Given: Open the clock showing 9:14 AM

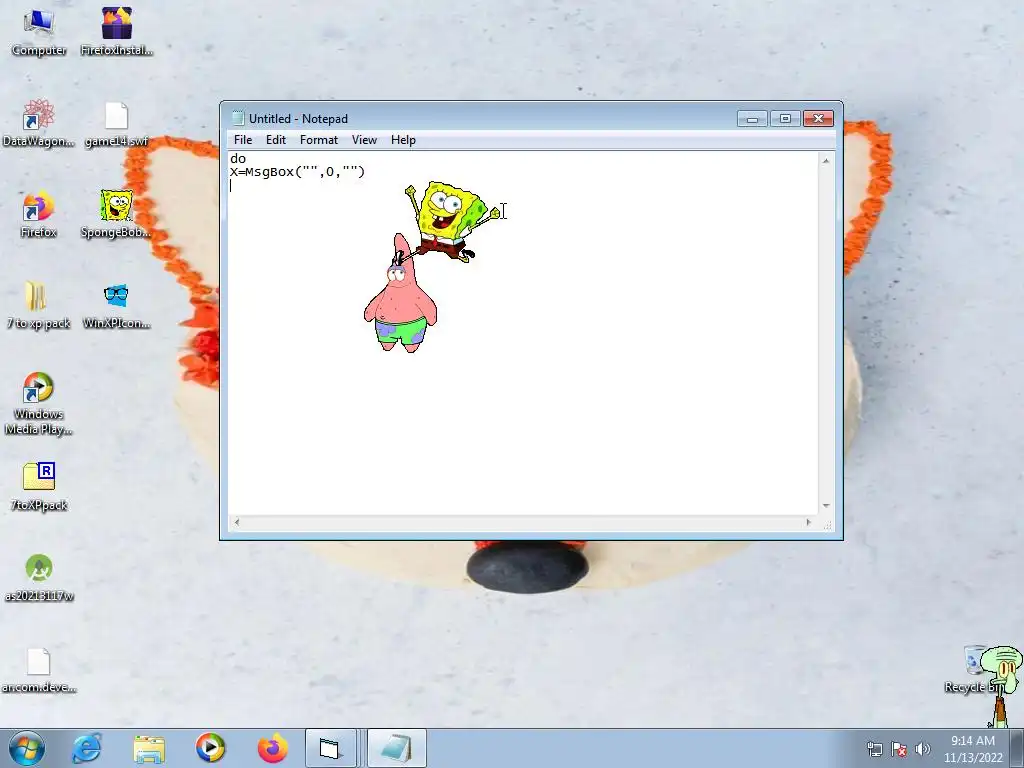Looking at the screenshot, I should pos(972,748).
